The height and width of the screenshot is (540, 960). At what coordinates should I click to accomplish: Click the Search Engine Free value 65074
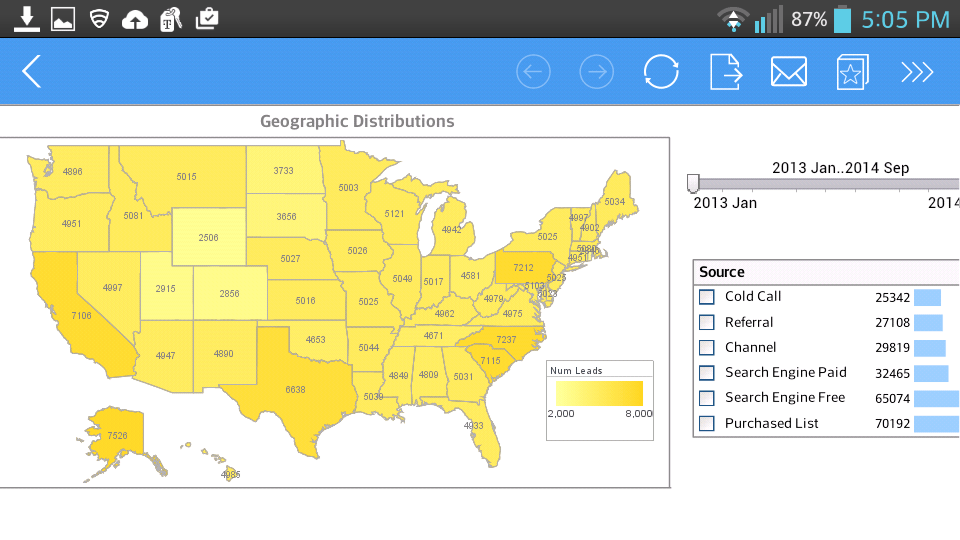tap(893, 399)
